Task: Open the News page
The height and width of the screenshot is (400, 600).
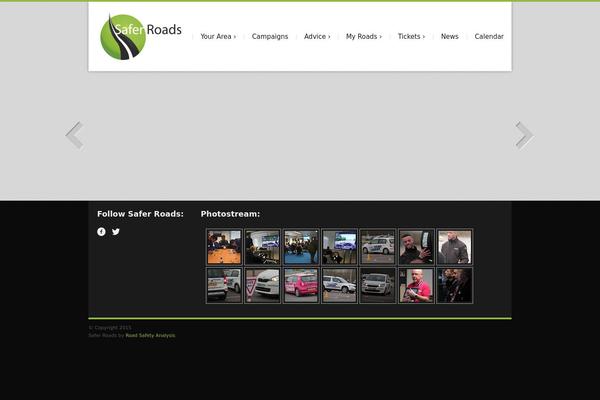Action: 450,36
